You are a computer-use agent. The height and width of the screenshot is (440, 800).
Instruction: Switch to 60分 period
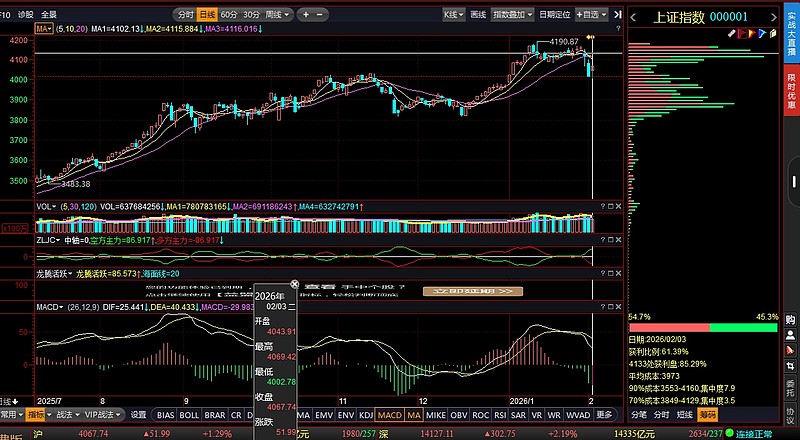point(229,15)
